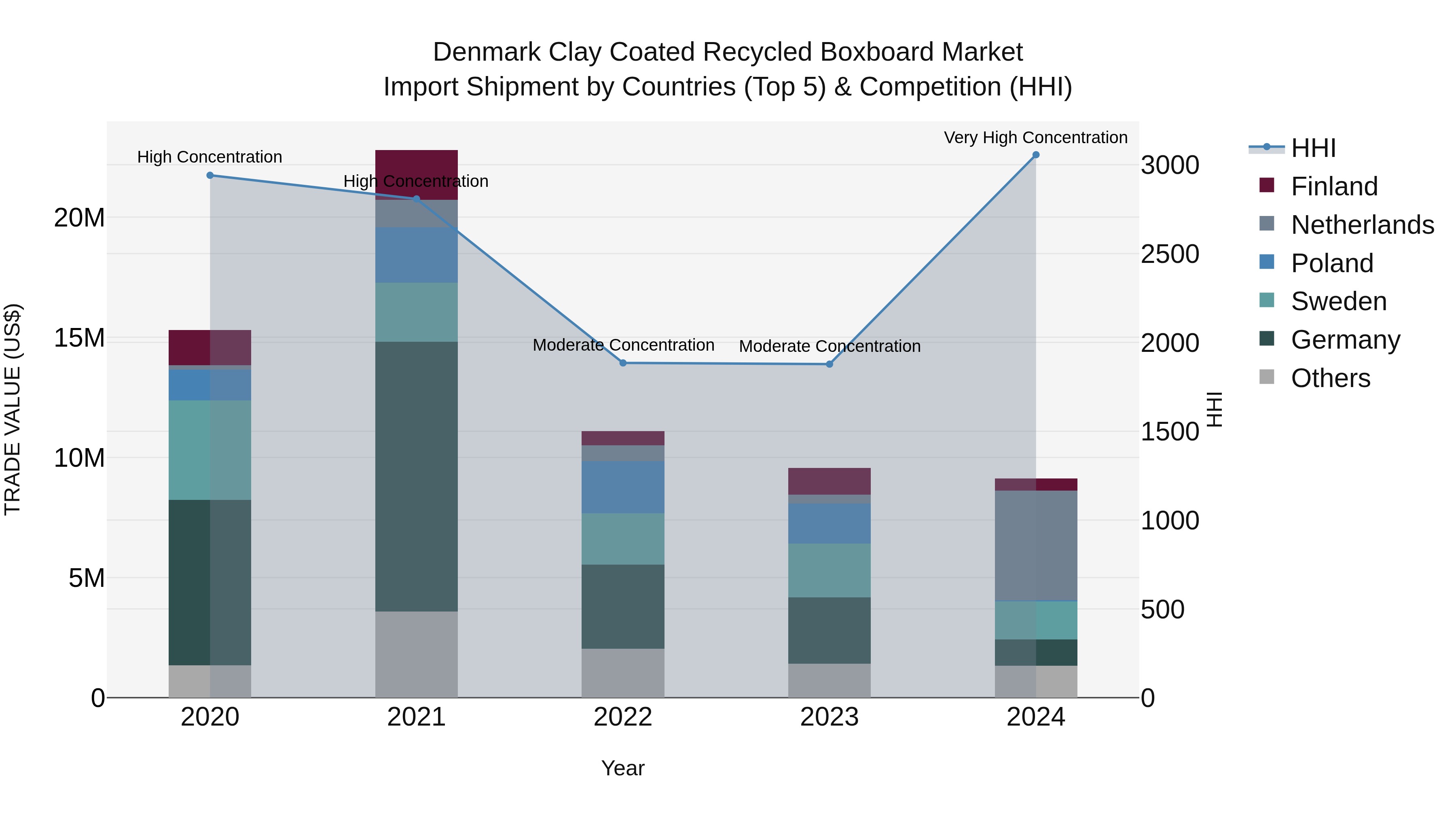This screenshot has width=1456, height=819.
Task: Click the right-side 'HHI' axis title
Action: 1215,409
